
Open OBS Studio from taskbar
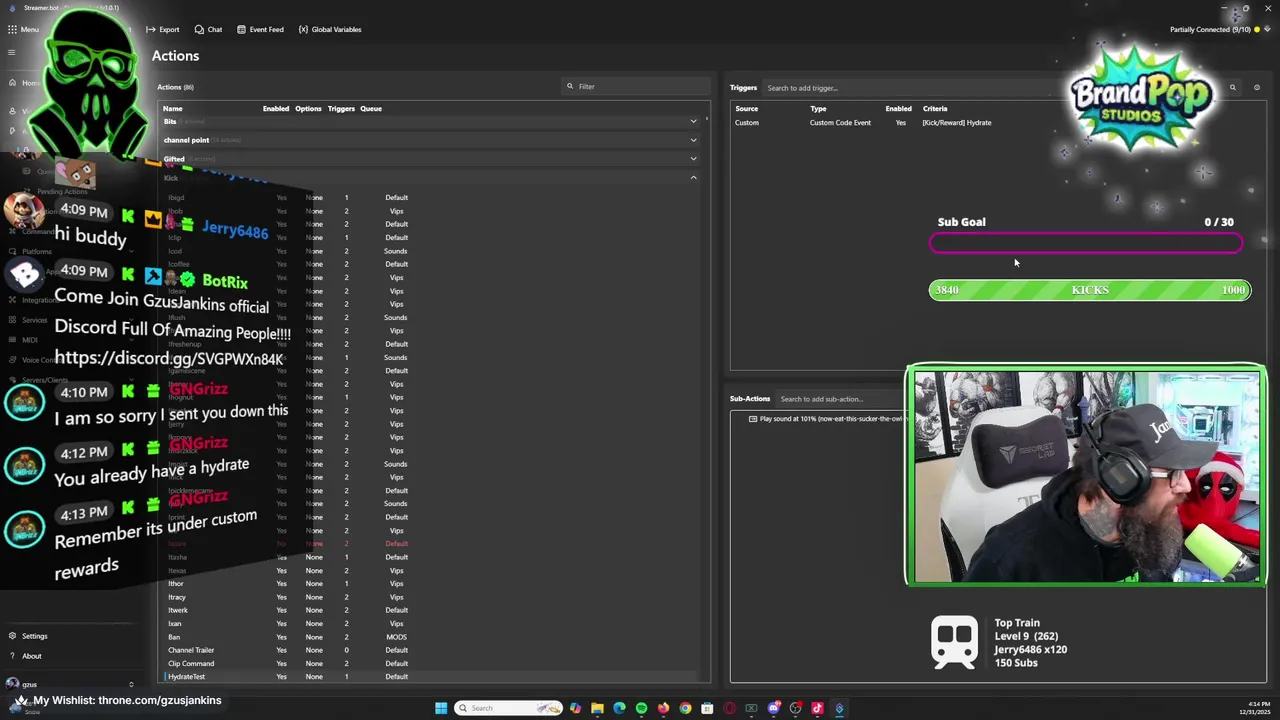[x=795, y=708]
